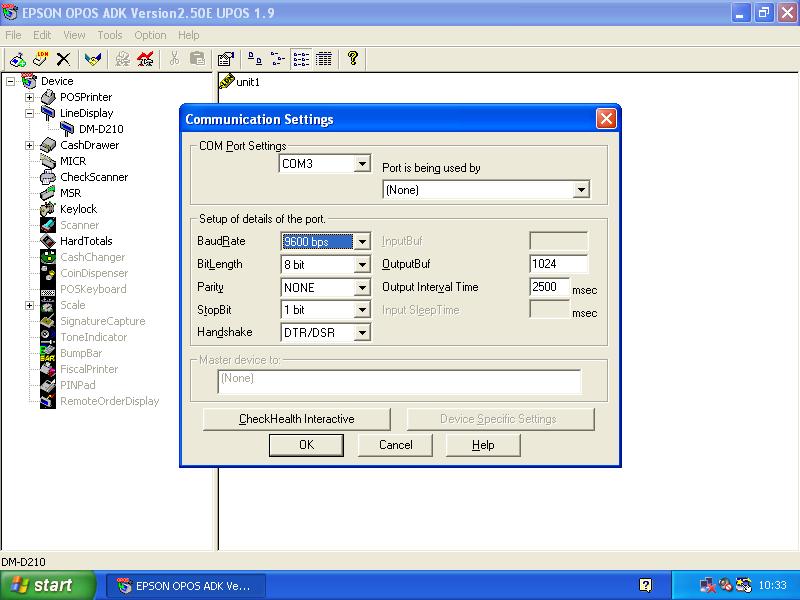Select the Keylock device category
Screen dimensions: 800x600
[78, 209]
